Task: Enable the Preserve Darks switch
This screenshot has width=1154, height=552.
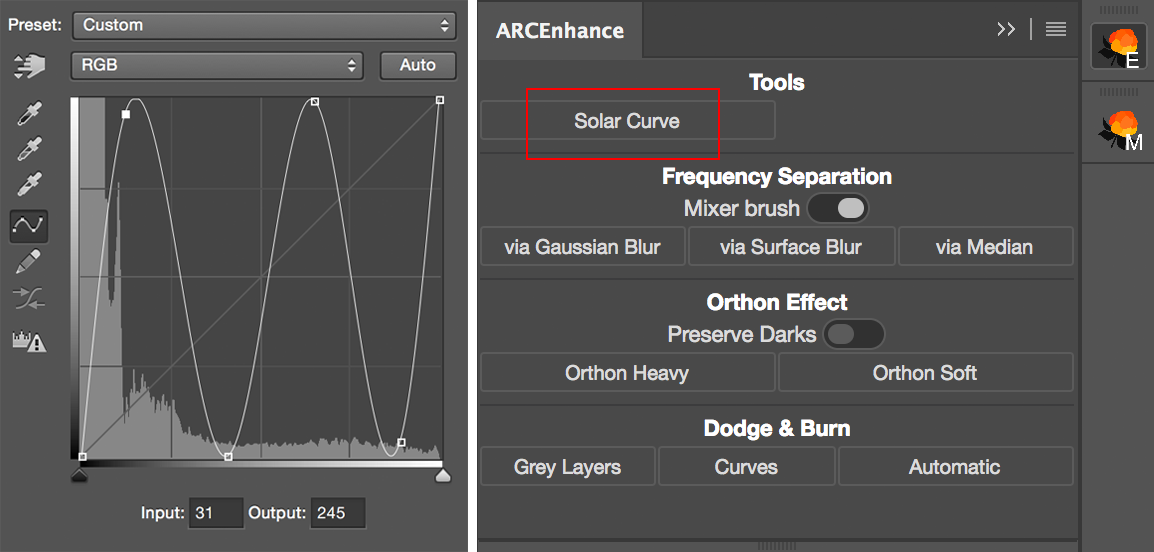Action: click(853, 334)
